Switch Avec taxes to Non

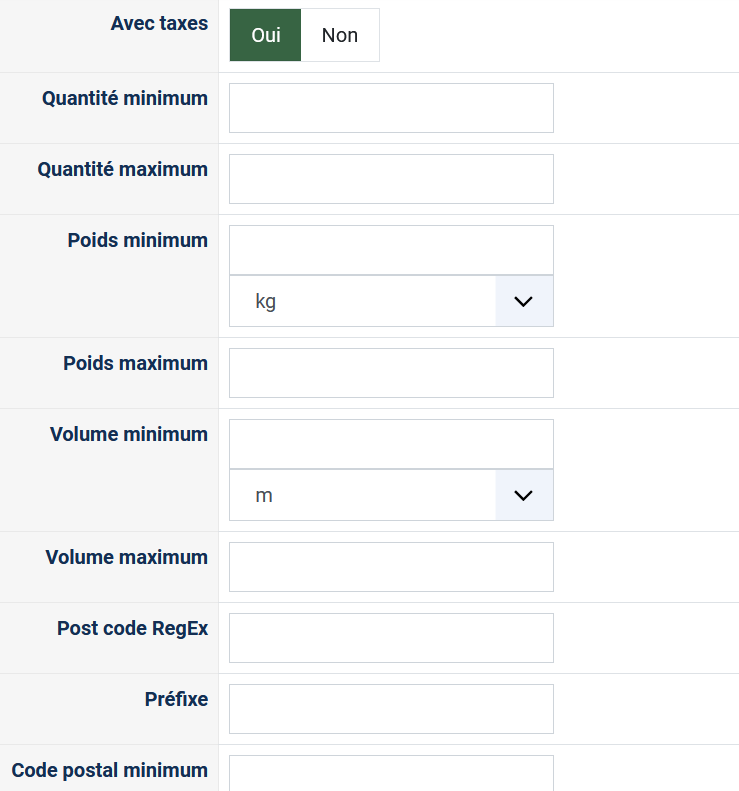tap(340, 35)
